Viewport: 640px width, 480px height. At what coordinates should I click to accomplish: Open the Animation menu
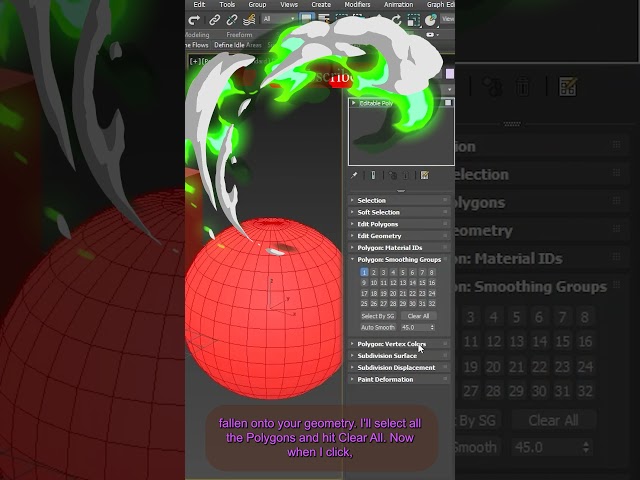tap(398, 4)
